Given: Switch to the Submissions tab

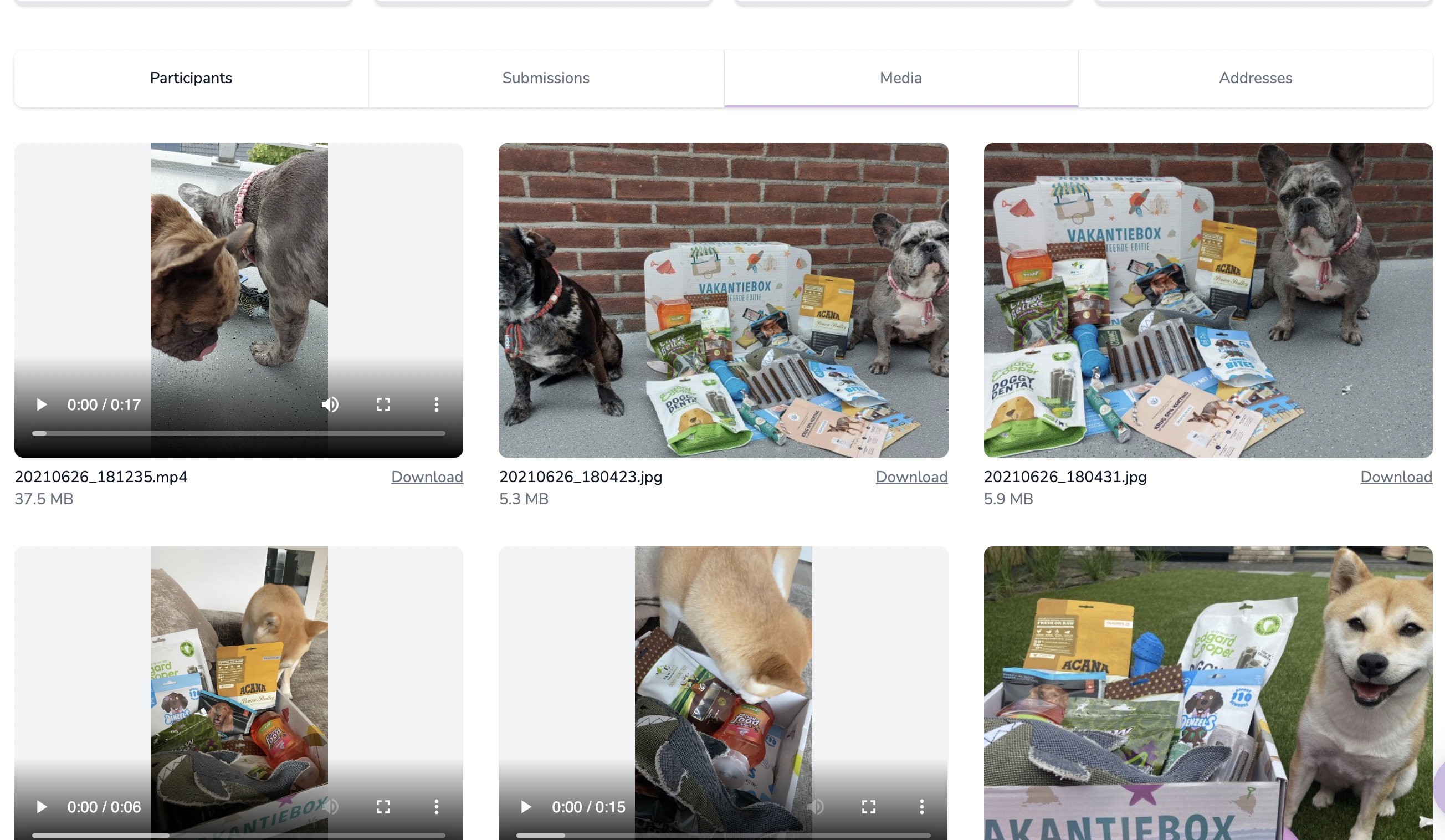Looking at the screenshot, I should (x=546, y=78).
